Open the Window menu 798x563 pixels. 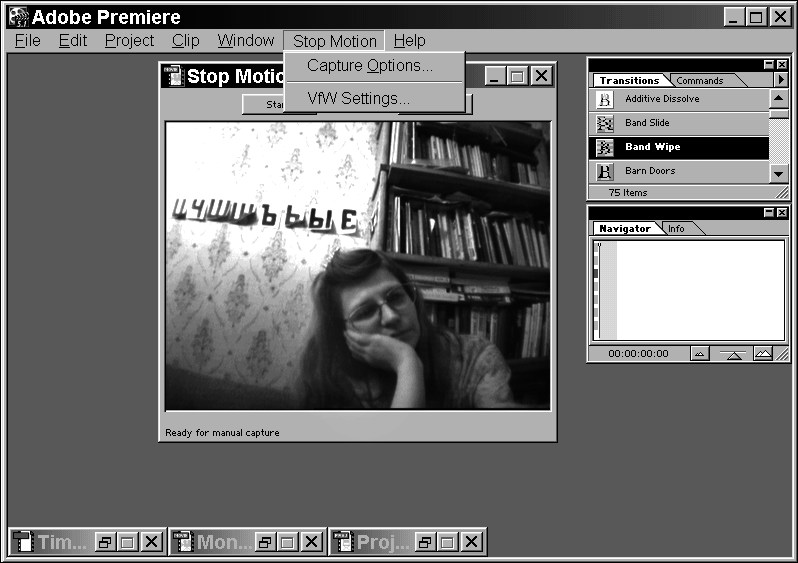coord(246,40)
